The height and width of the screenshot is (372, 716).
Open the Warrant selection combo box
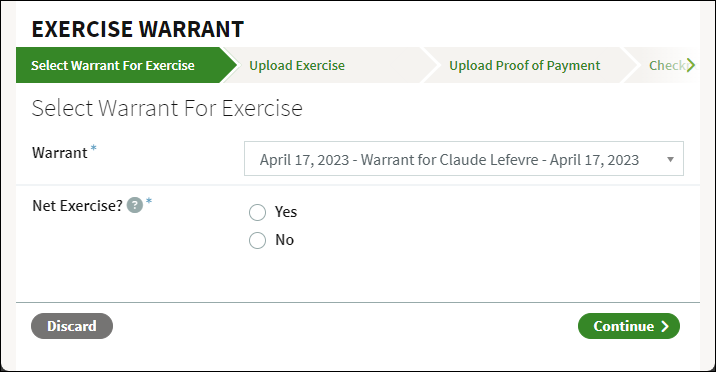(x=464, y=159)
